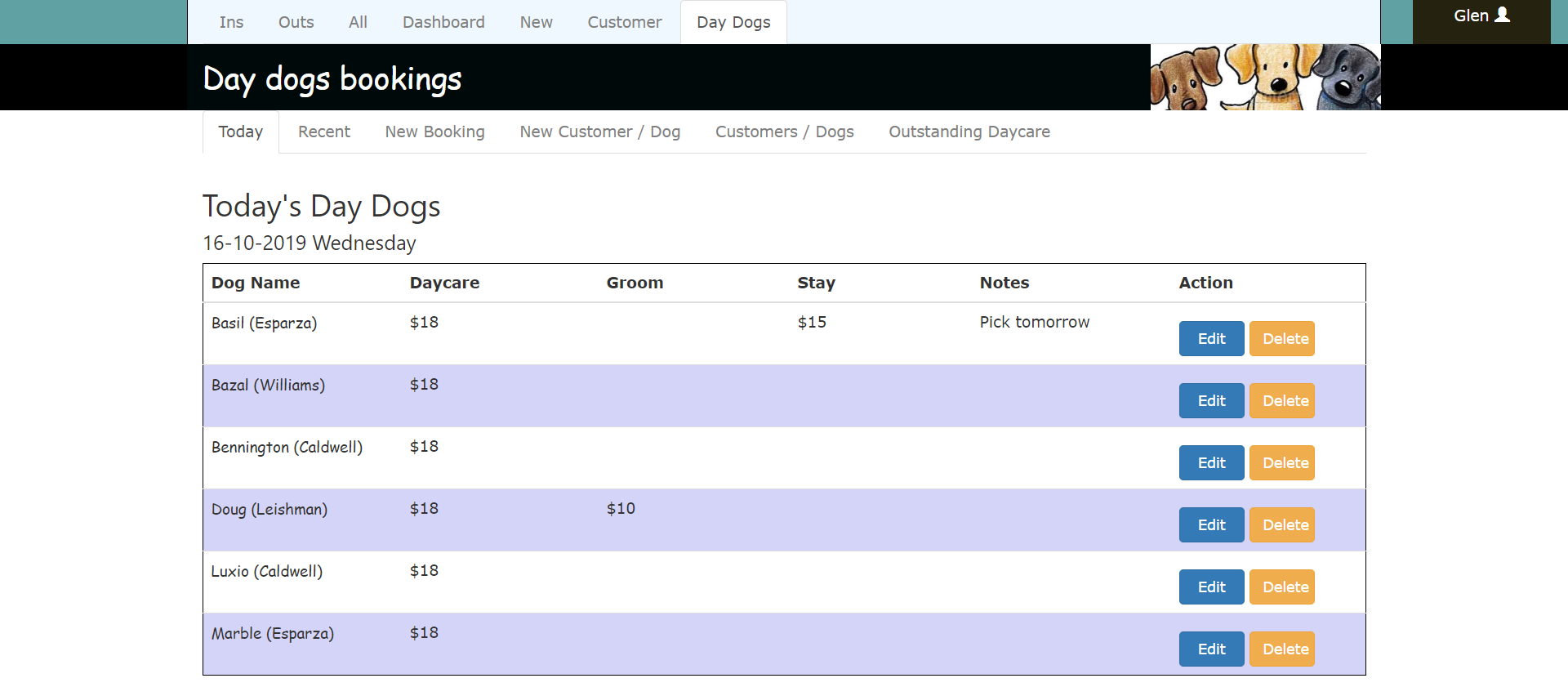Screen dimensions: 1568x696
Task: Open the New Customer / Dog tab
Action: [599, 132]
